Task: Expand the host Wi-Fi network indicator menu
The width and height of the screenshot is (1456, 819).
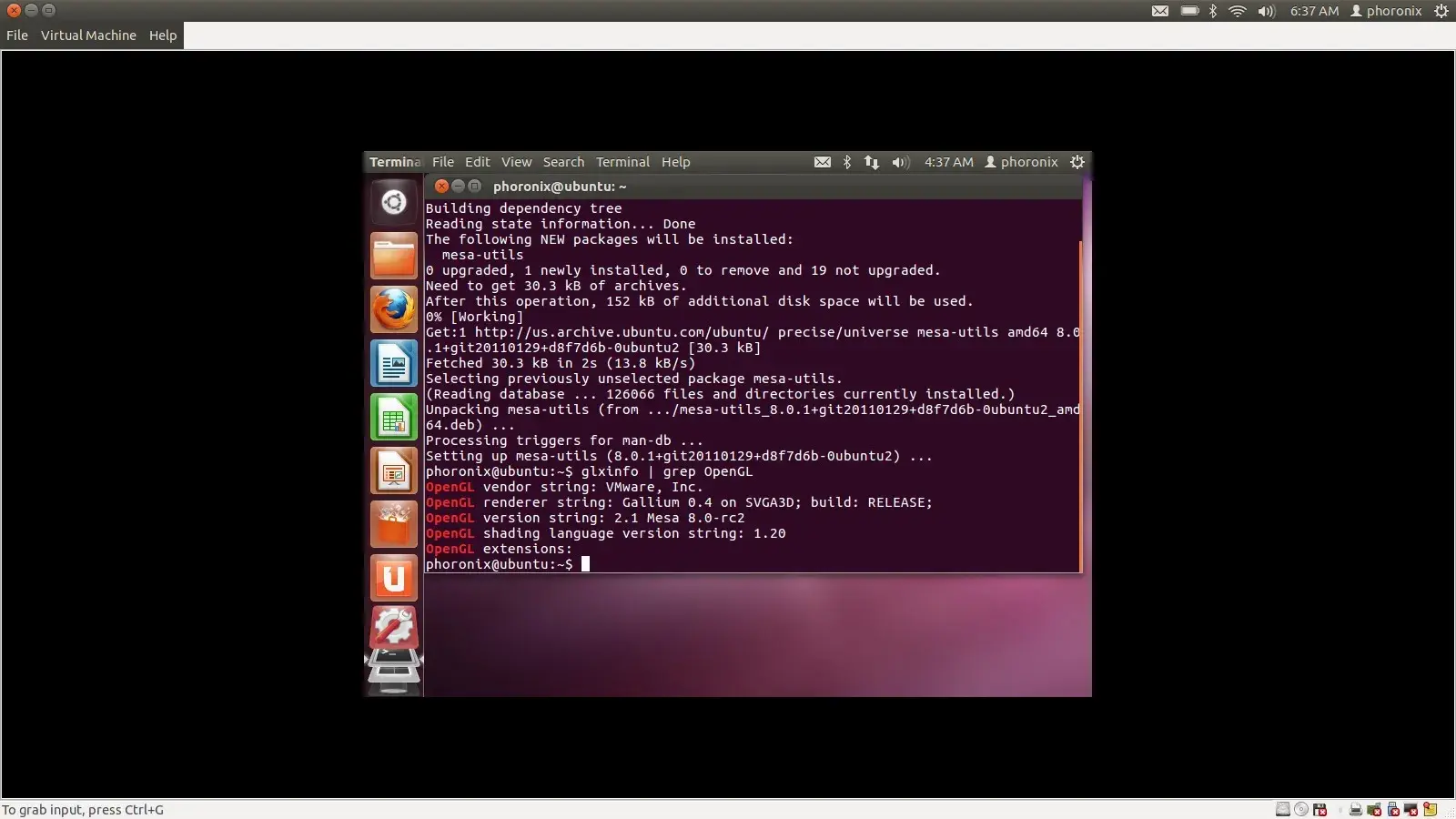Action: pyautogui.click(x=1237, y=11)
